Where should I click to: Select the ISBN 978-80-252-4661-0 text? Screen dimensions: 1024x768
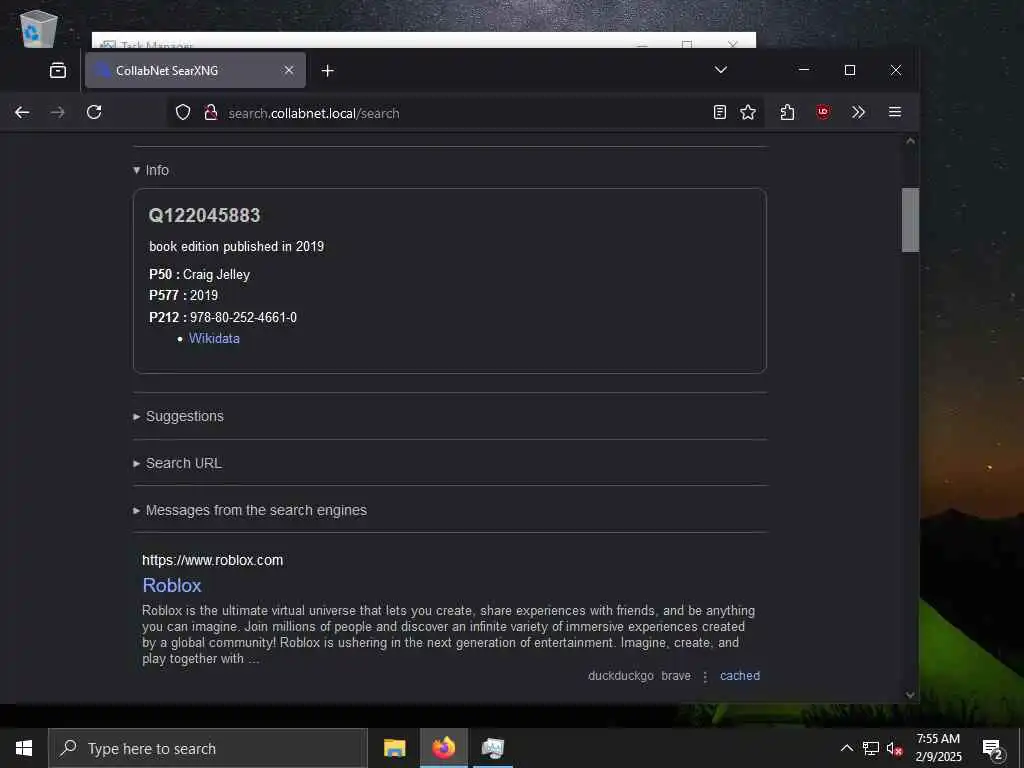(243, 317)
